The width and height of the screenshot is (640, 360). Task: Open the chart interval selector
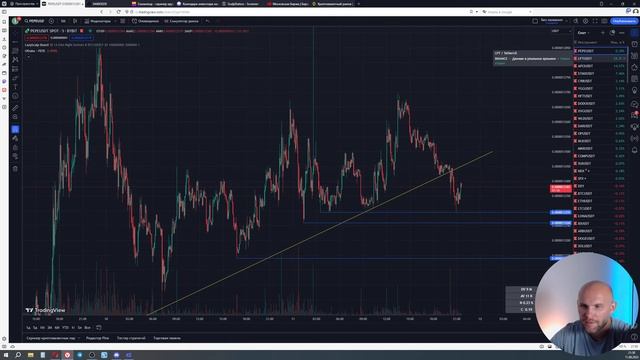tap(63, 21)
